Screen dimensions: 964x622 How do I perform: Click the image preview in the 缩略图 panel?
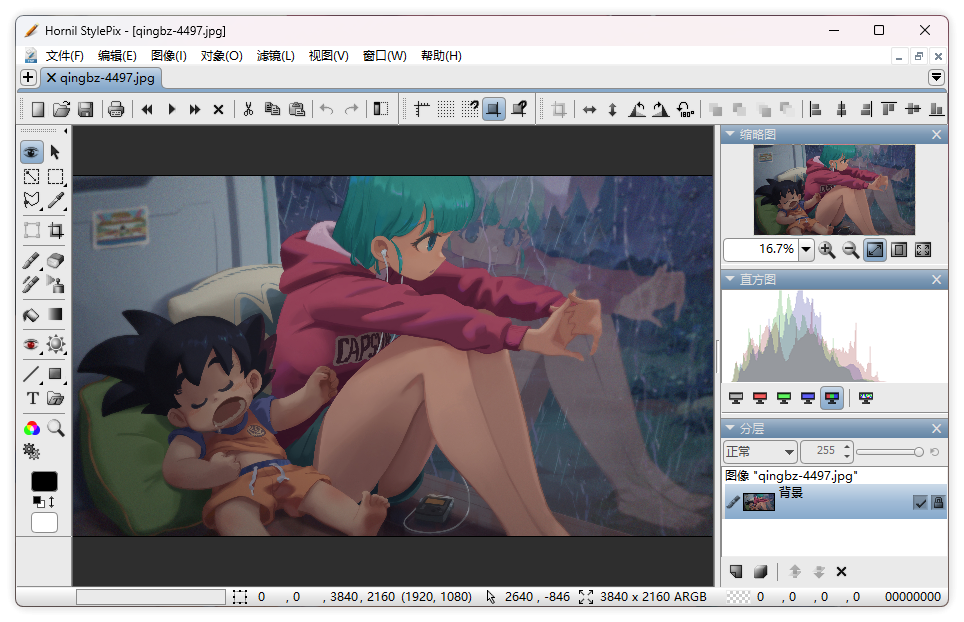pos(834,190)
